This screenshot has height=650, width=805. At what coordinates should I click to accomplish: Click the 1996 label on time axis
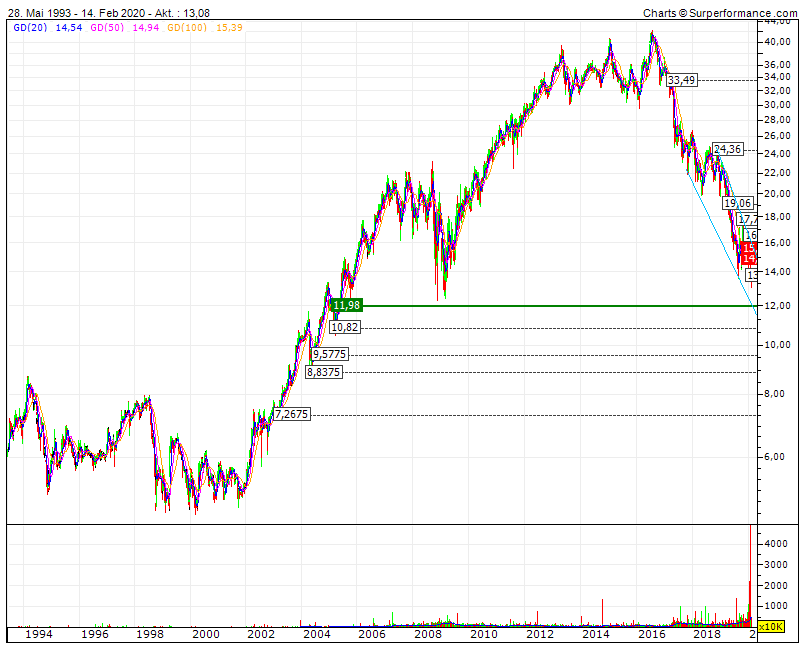(x=95, y=635)
